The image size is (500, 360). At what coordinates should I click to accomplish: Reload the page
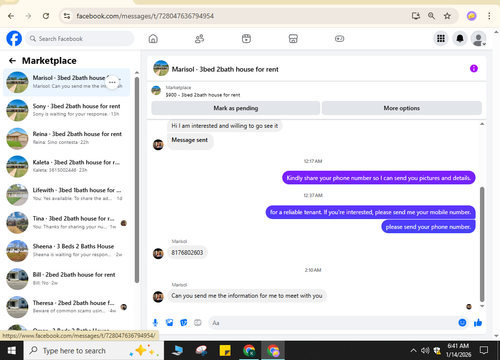click(46, 16)
